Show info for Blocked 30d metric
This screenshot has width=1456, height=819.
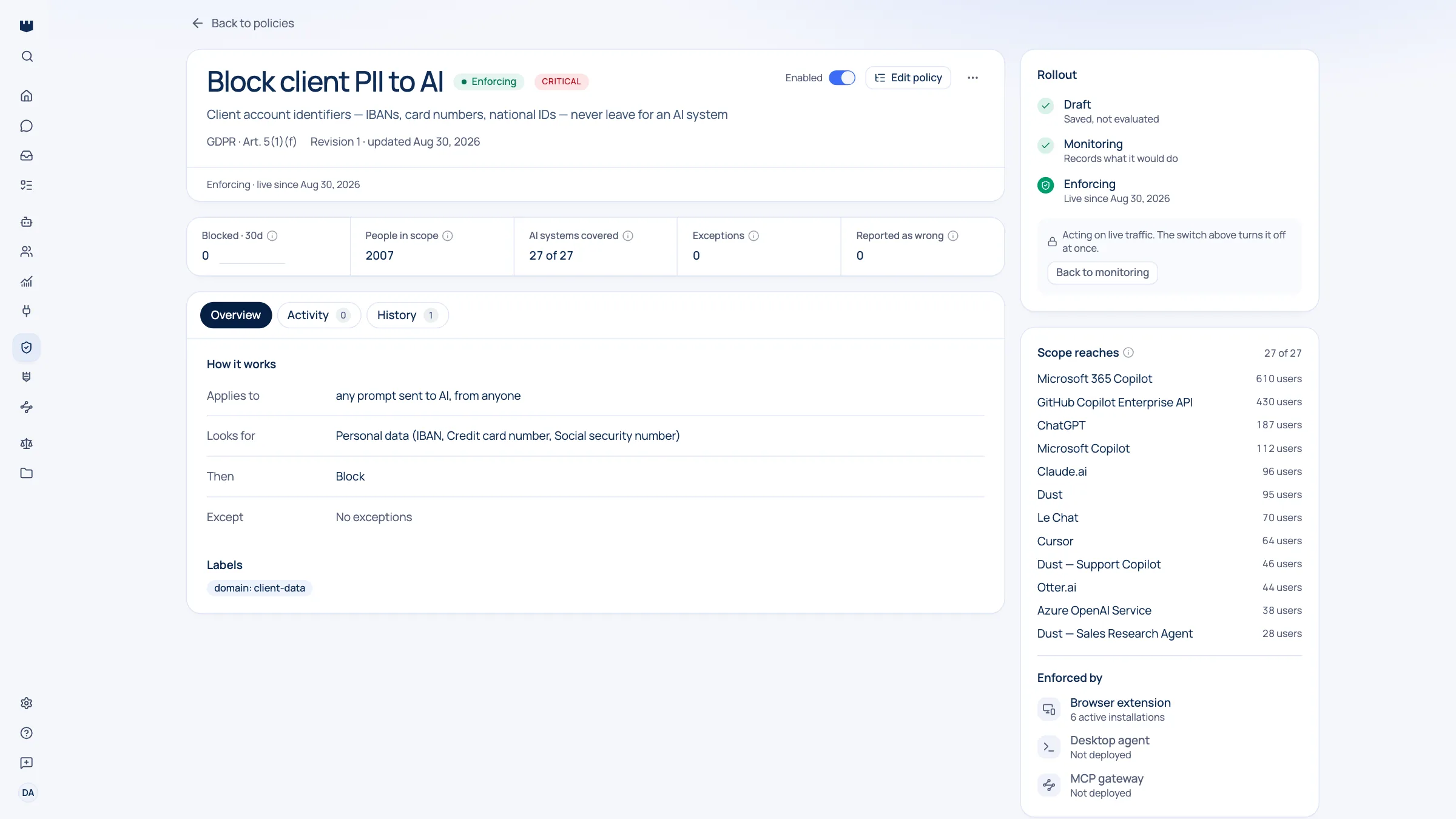(272, 236)
